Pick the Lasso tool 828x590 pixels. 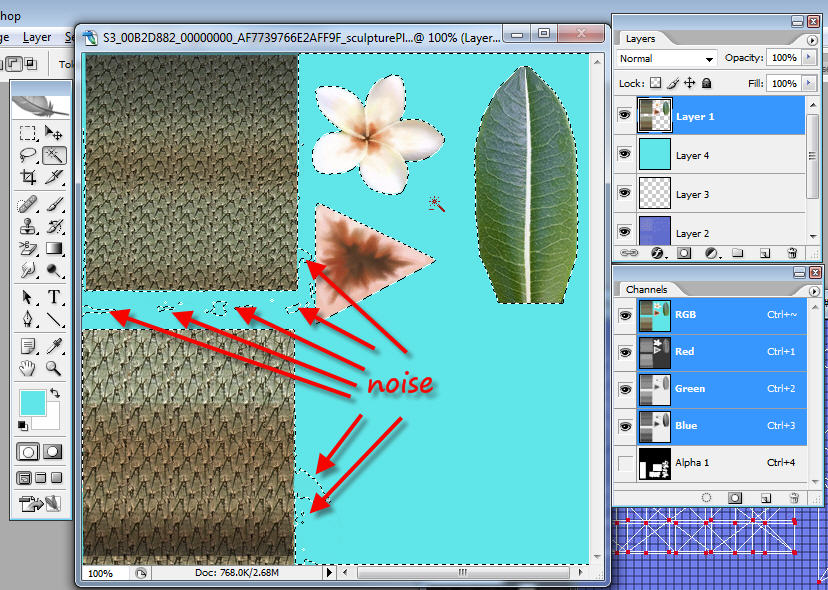[28, 155]
